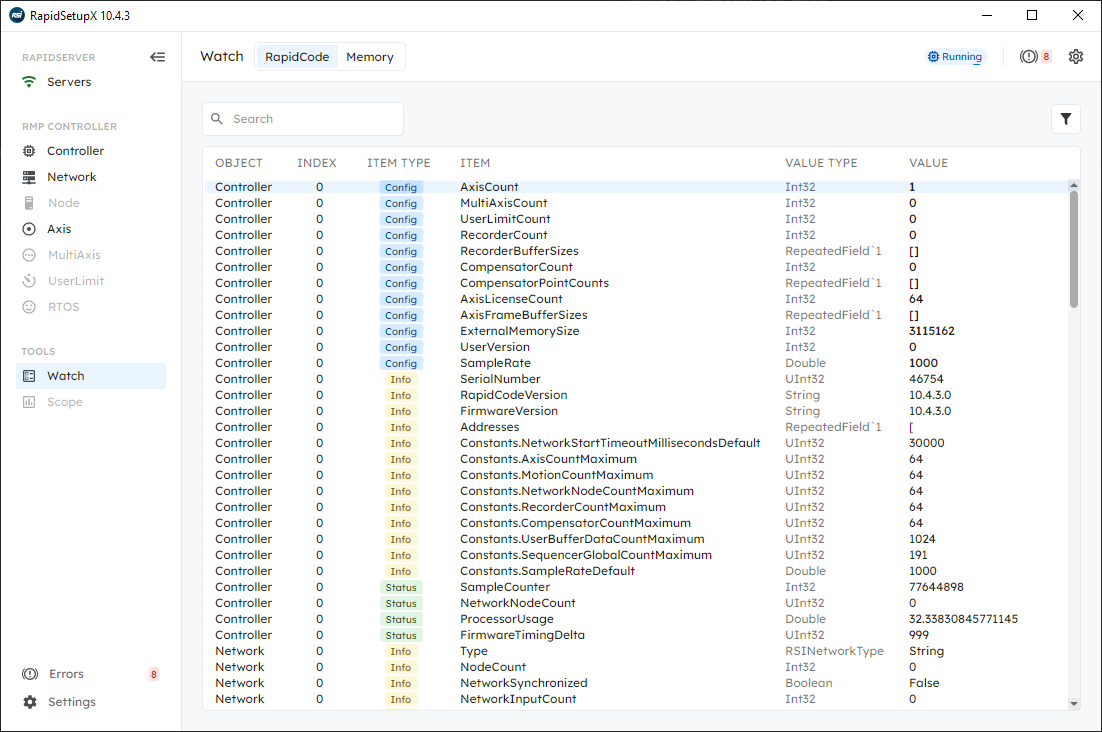1102x732 pixels.
Task: Select the NetworkInputCount item
Action: pyautogui.click(x=518, y=699)
